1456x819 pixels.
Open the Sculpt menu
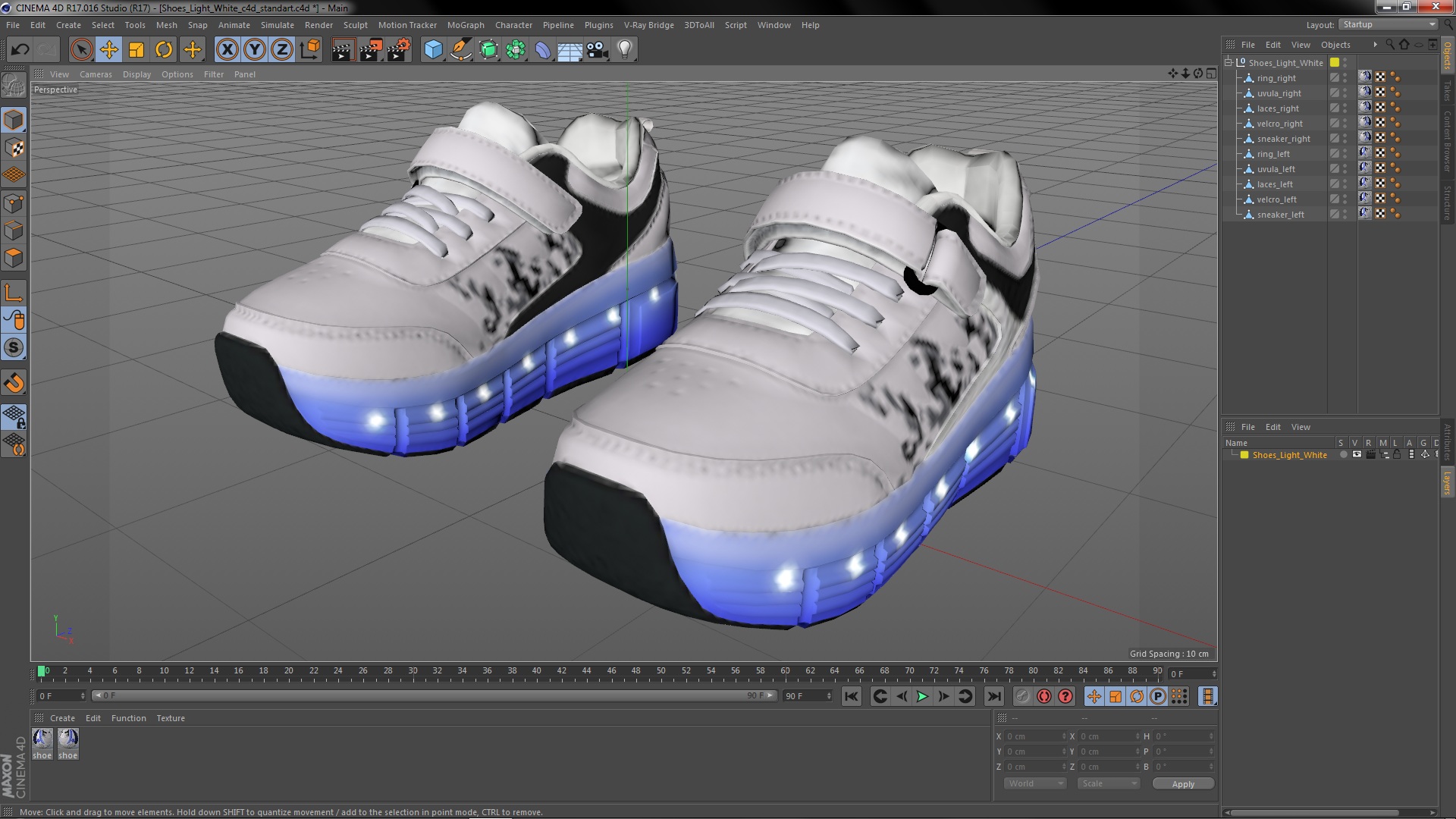tap(355, 25)
